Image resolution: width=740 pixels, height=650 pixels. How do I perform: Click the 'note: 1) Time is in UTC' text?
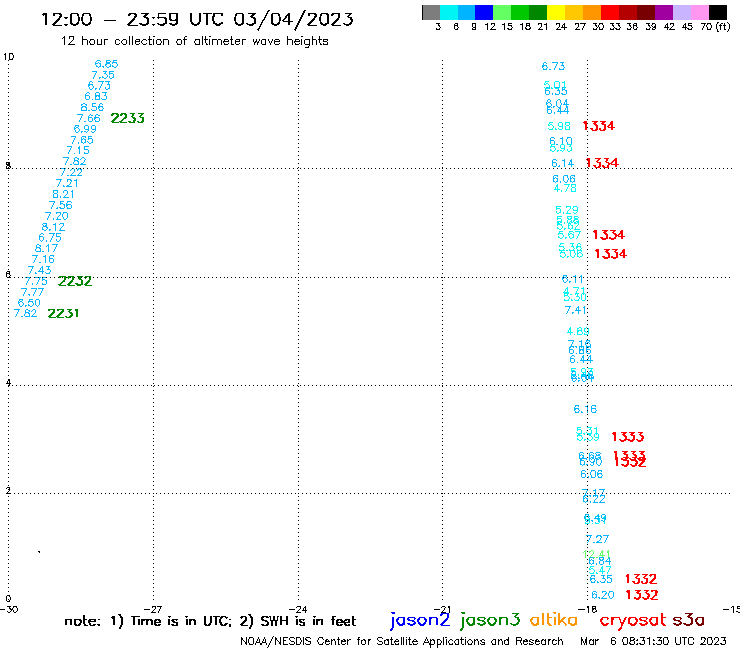(148, 621)
